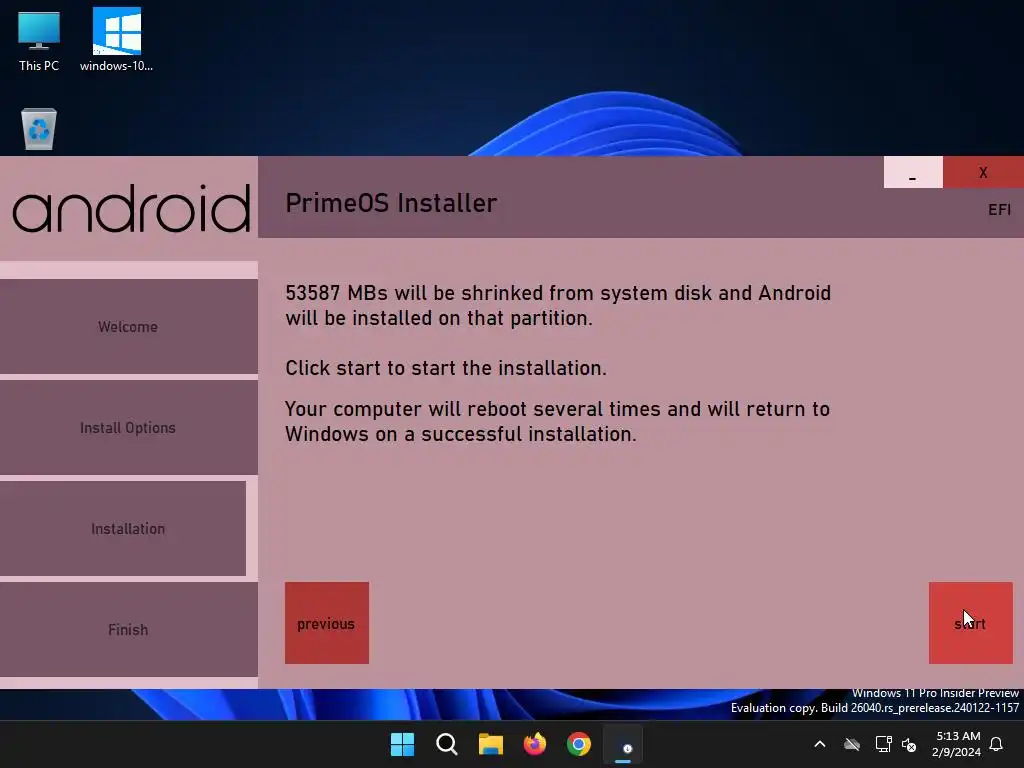Image resolution: width=1024 pixels, height=768 pixels.
Task: Click 'Your computer will reboot several times' text
Action: (x=558, y=421)
